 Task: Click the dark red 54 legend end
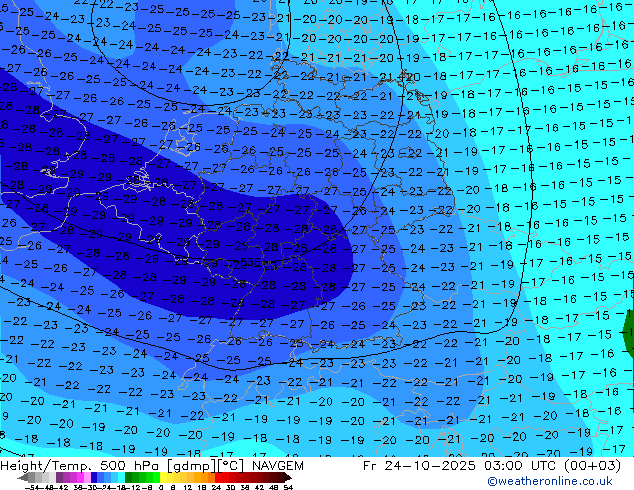coord(288,478)
